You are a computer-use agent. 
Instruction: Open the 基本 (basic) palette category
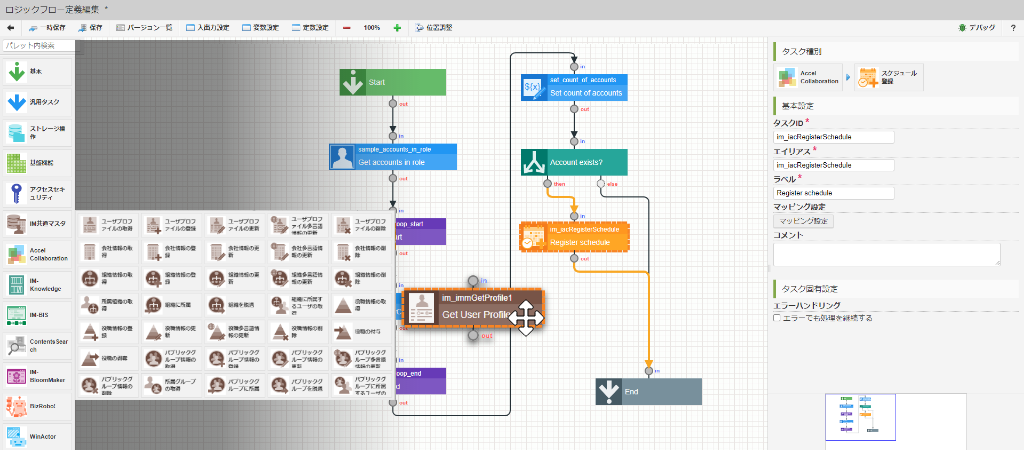pyautogui.click(x=37, y=71)
